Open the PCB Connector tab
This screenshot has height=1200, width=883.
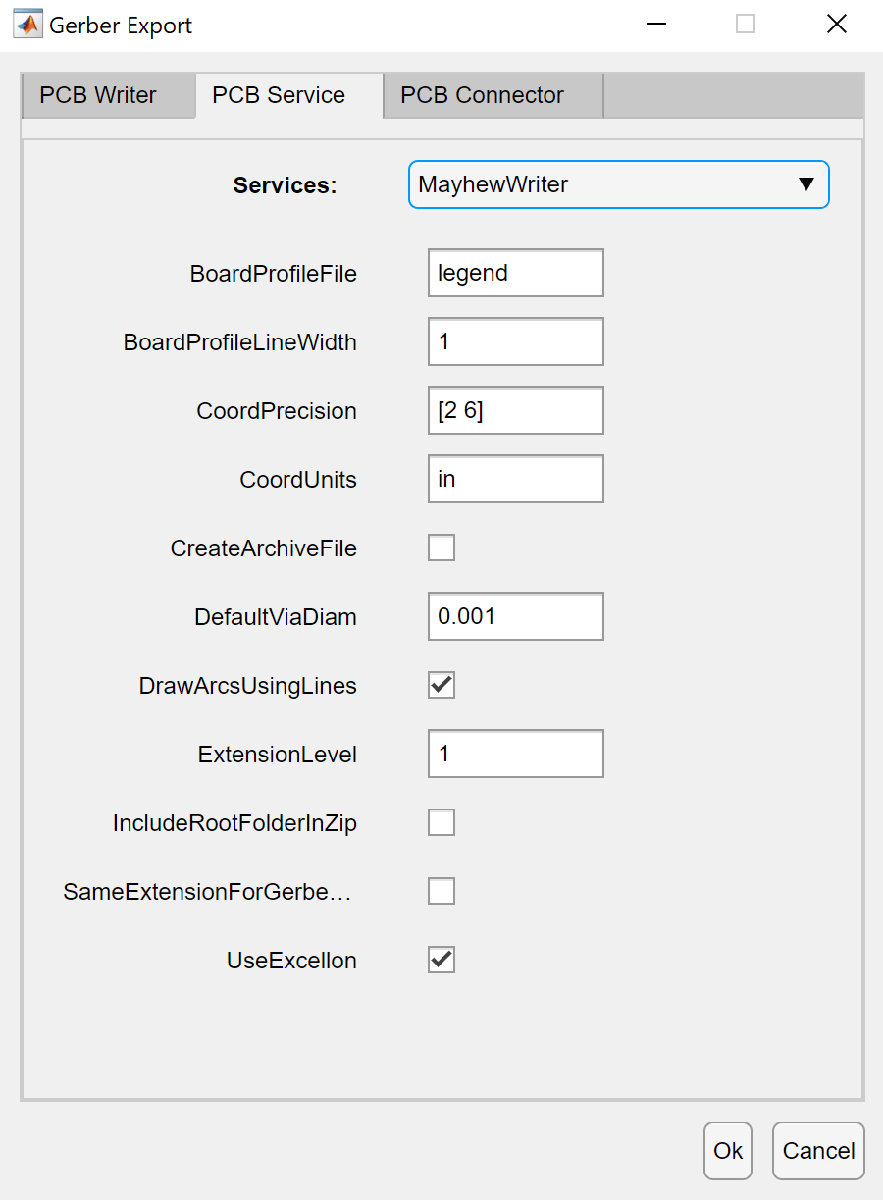point(482,96)
